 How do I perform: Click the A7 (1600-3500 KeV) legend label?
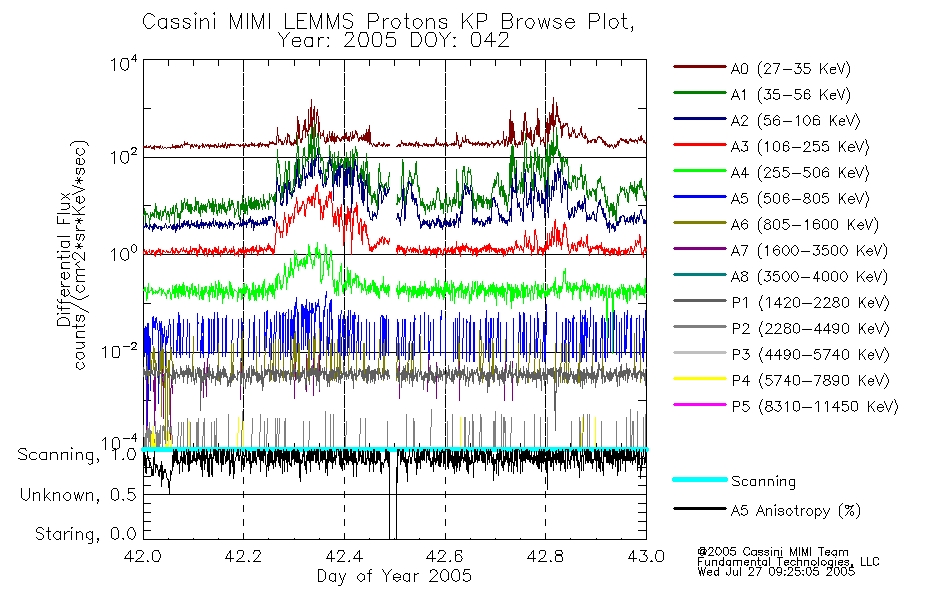click(809, 251)
